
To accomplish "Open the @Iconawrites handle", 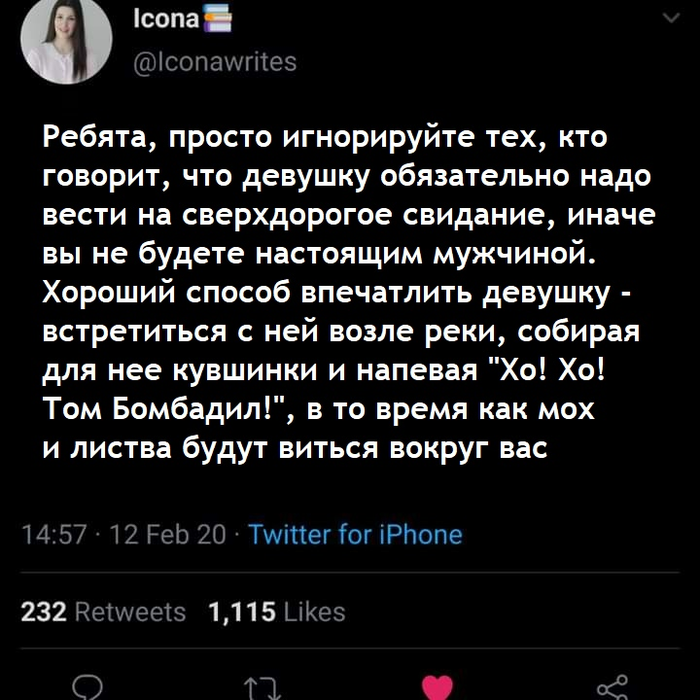I will (x=214, y=62).
